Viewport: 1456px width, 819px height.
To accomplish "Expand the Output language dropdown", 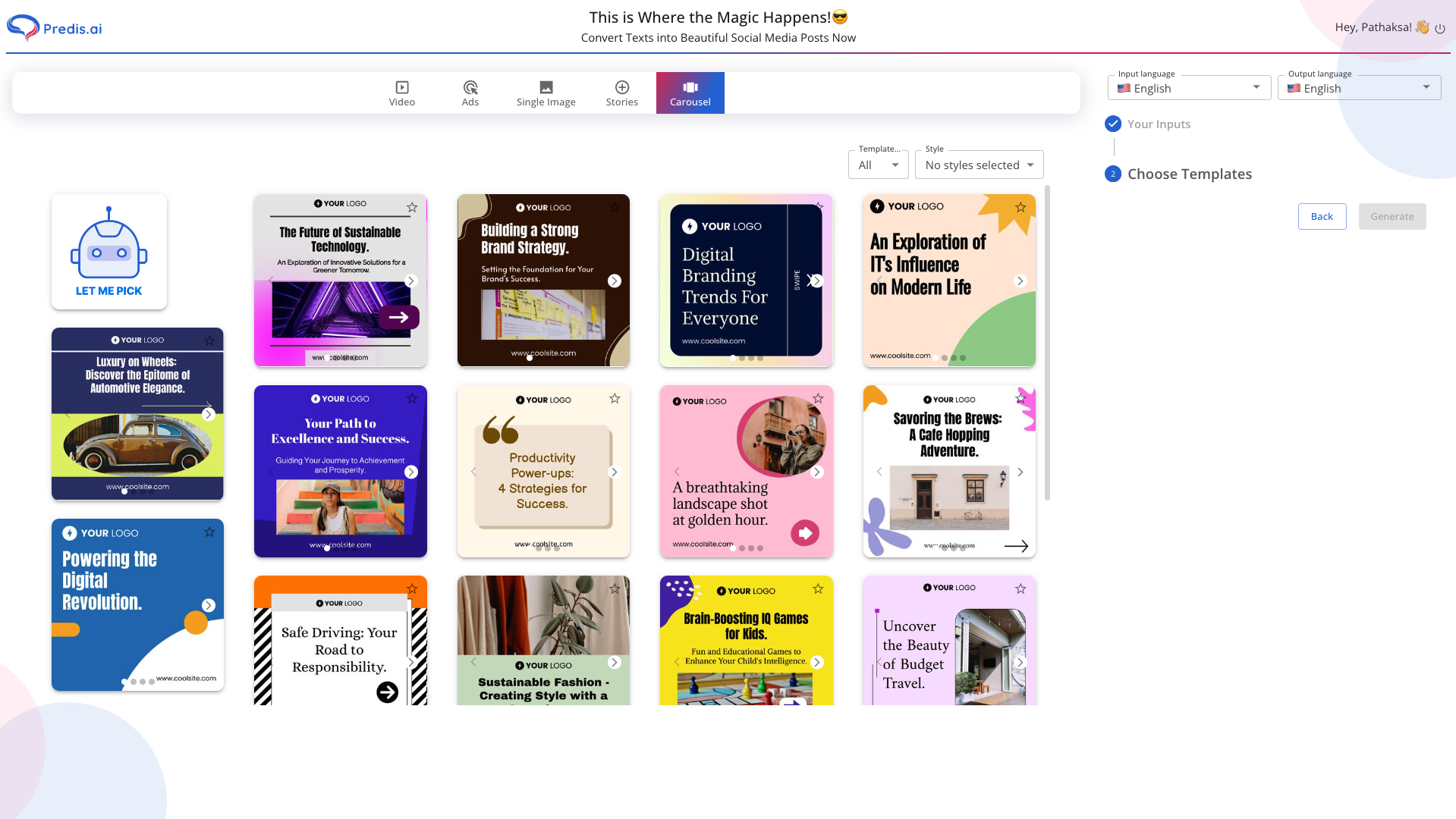I will pos(1358,88).
